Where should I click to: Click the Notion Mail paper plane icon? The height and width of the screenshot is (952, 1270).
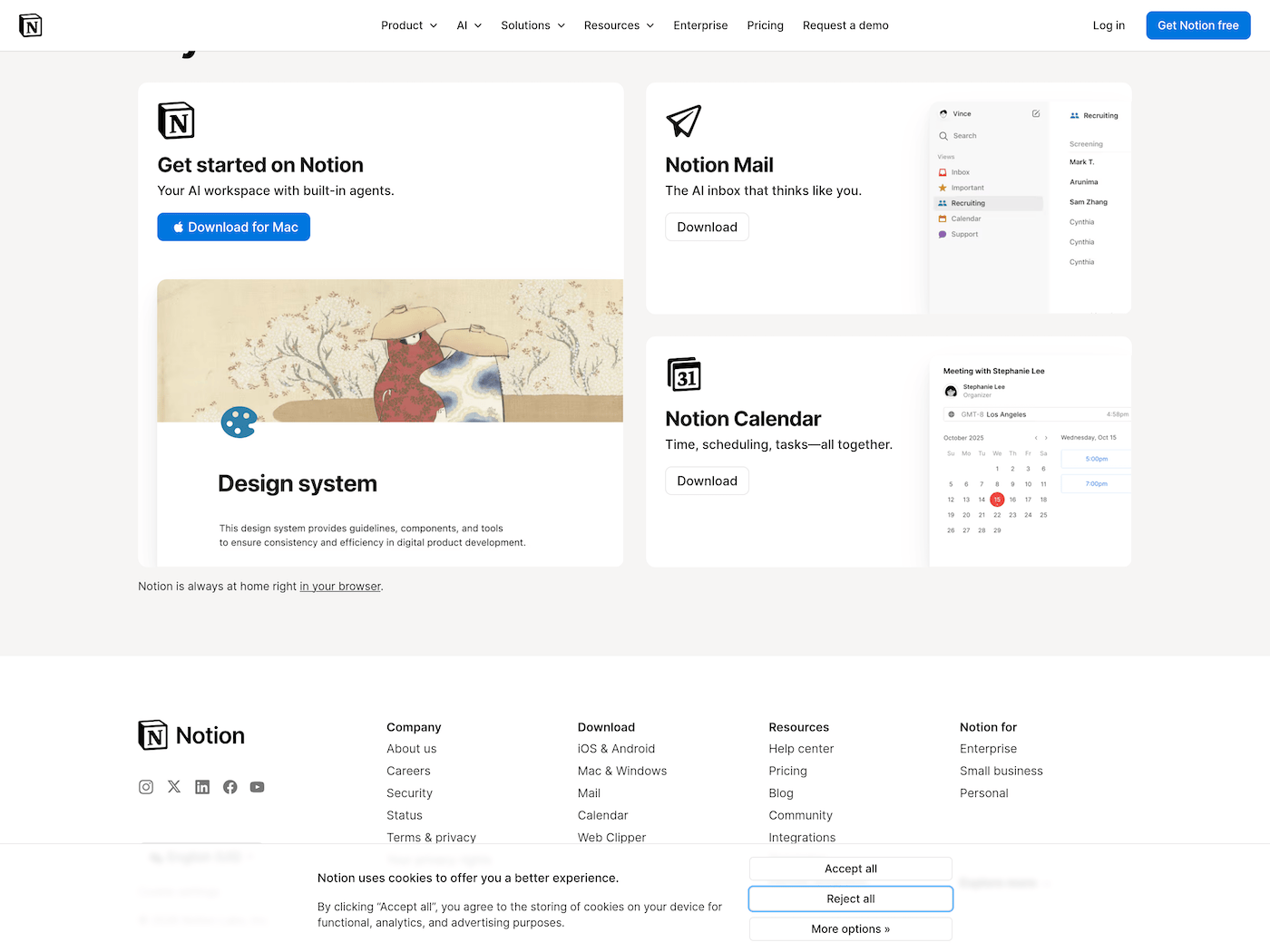[684, 121]
